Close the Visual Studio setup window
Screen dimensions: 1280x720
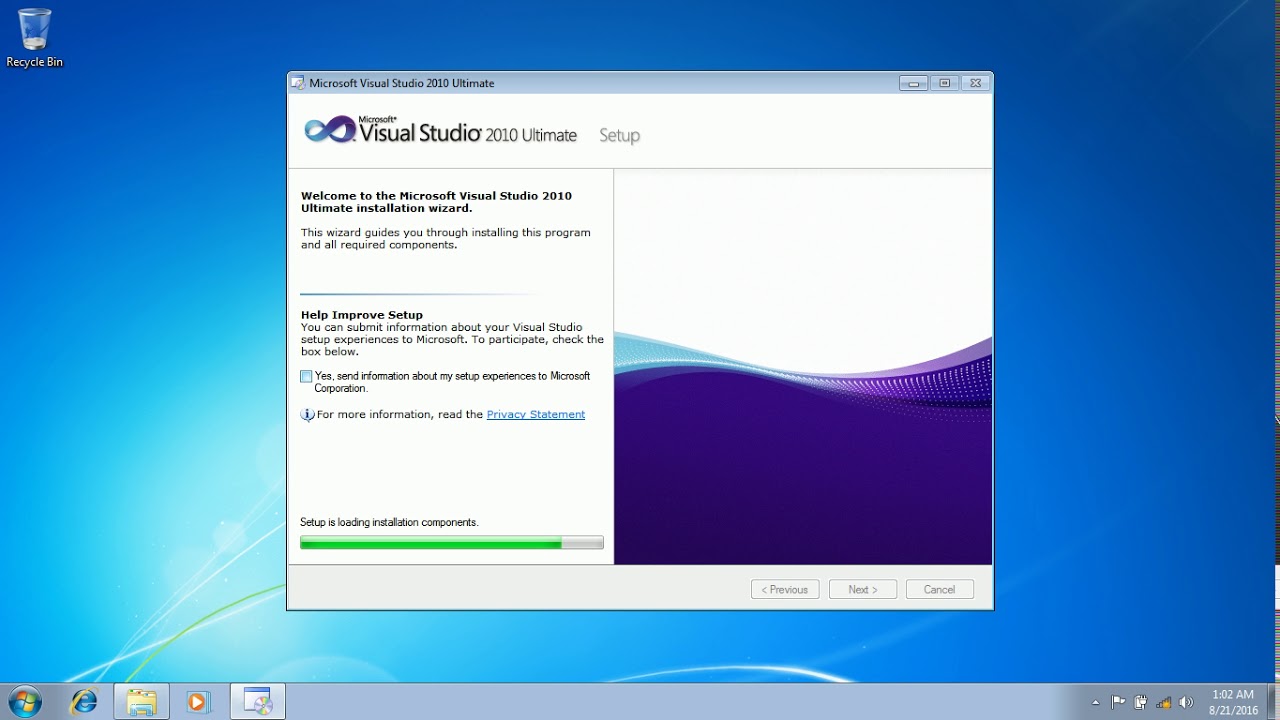pos(976,83)
